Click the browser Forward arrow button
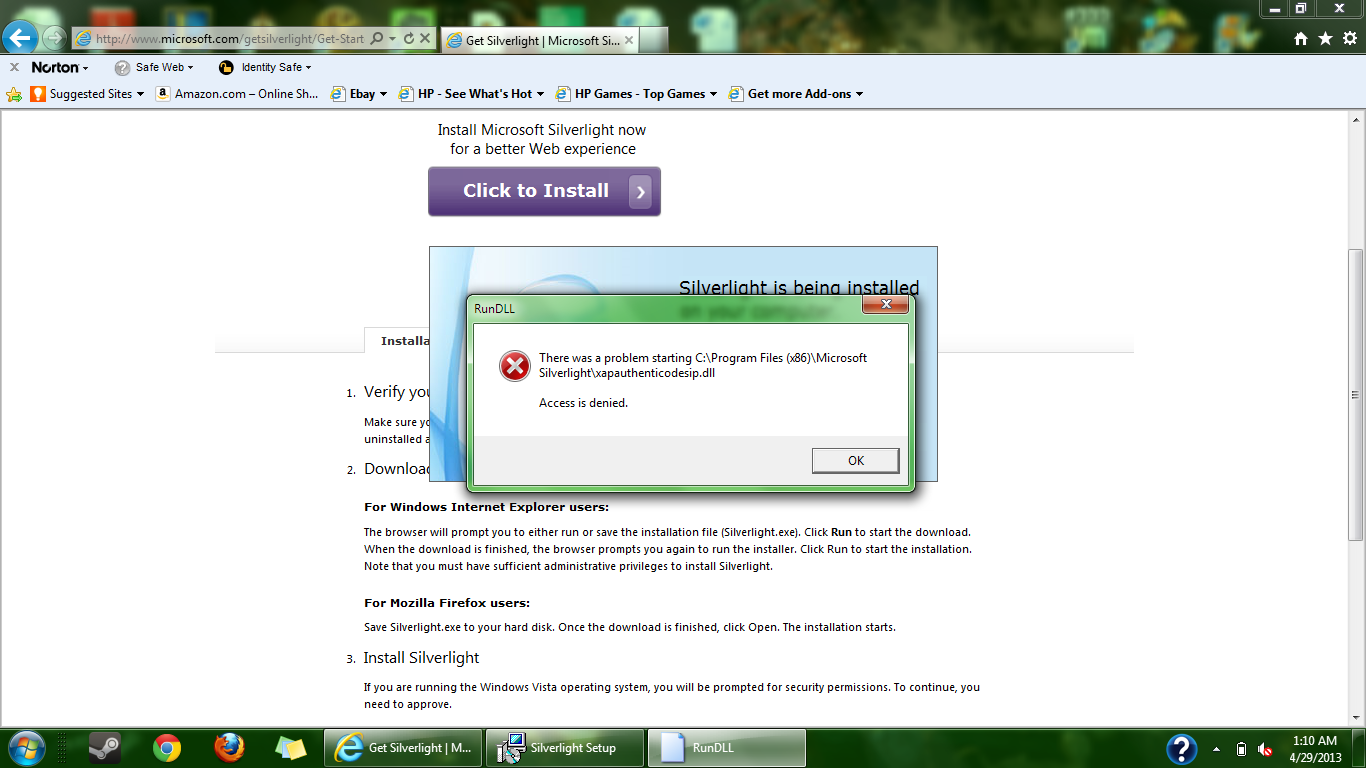1366x768 pixels. 54,39
